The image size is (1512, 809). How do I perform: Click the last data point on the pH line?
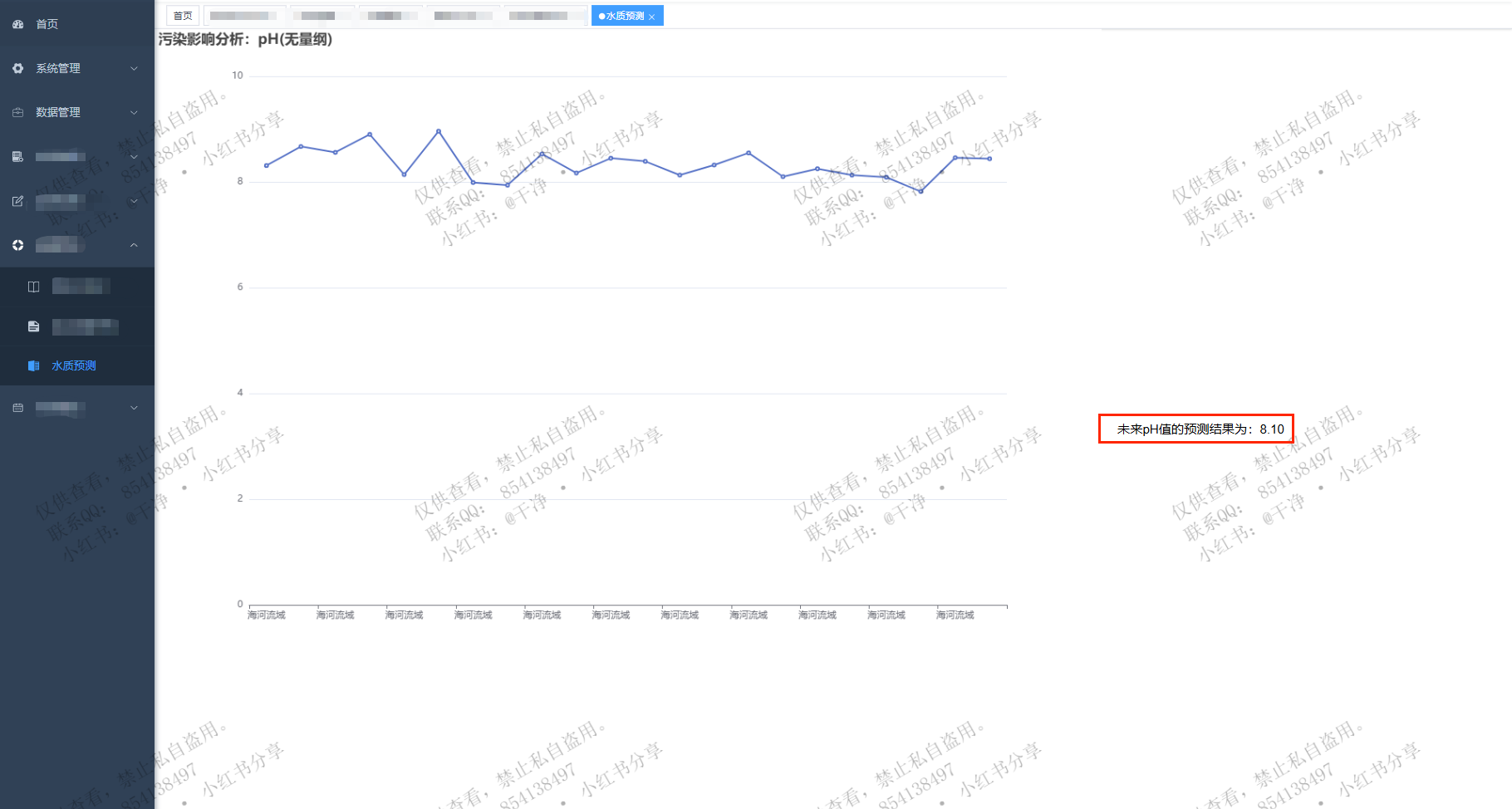(989, 159)
